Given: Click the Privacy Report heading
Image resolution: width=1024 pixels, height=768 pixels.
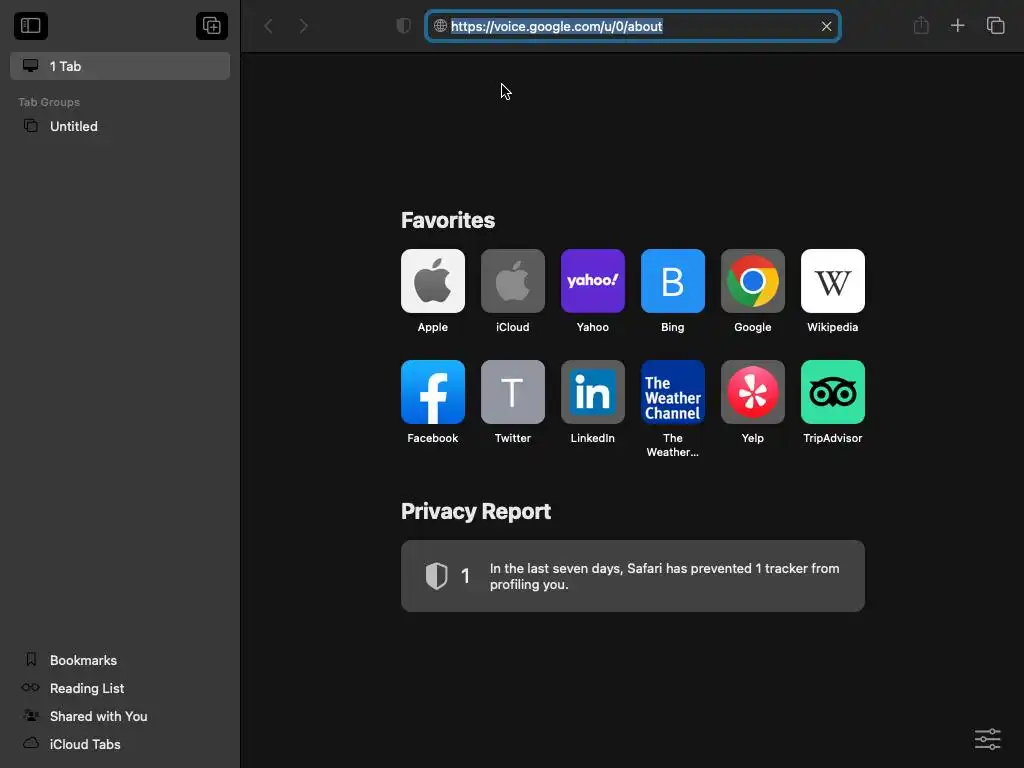Looking at the screenshot, I should tap(476, 511).
